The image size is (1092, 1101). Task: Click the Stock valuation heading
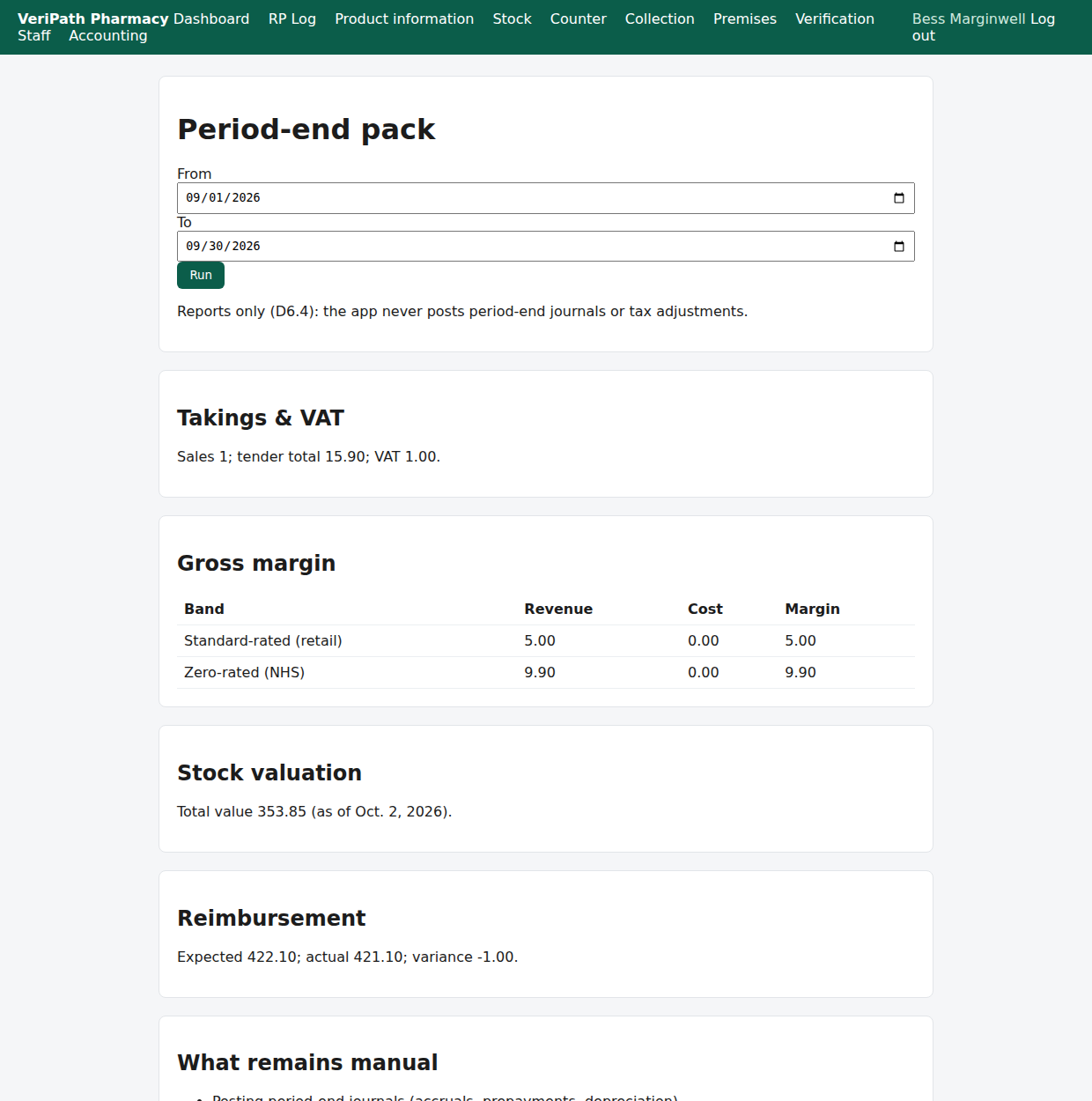tap(269, 772)
